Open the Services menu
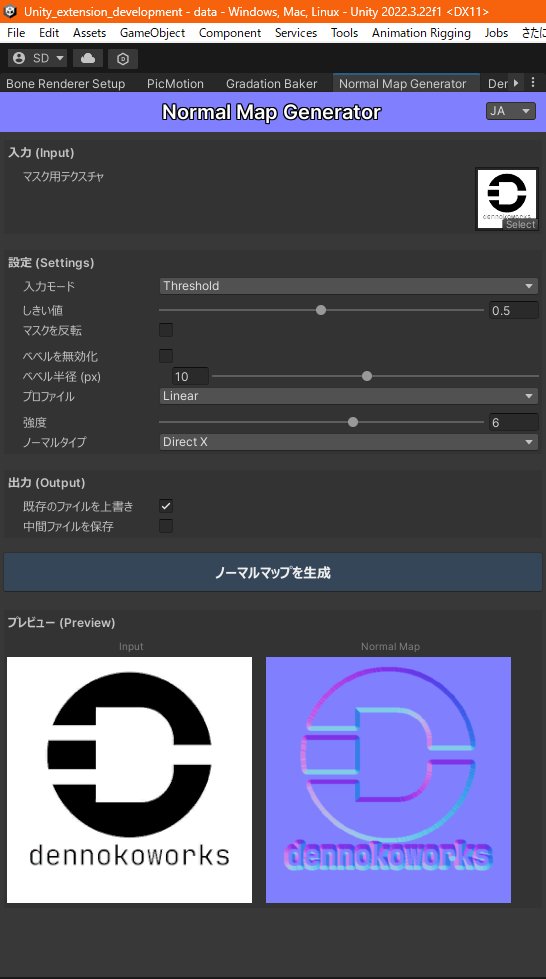Image resolution: width=546 pixels, height=979 pixels. 296,32
